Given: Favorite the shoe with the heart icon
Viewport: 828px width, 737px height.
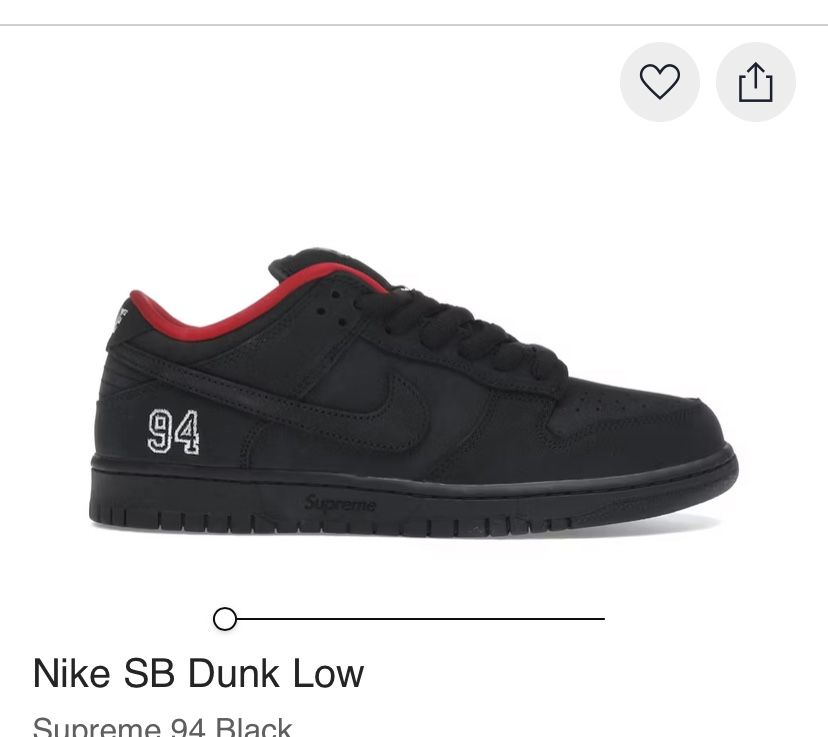Looking at the screenshot, I should [660, 82].
